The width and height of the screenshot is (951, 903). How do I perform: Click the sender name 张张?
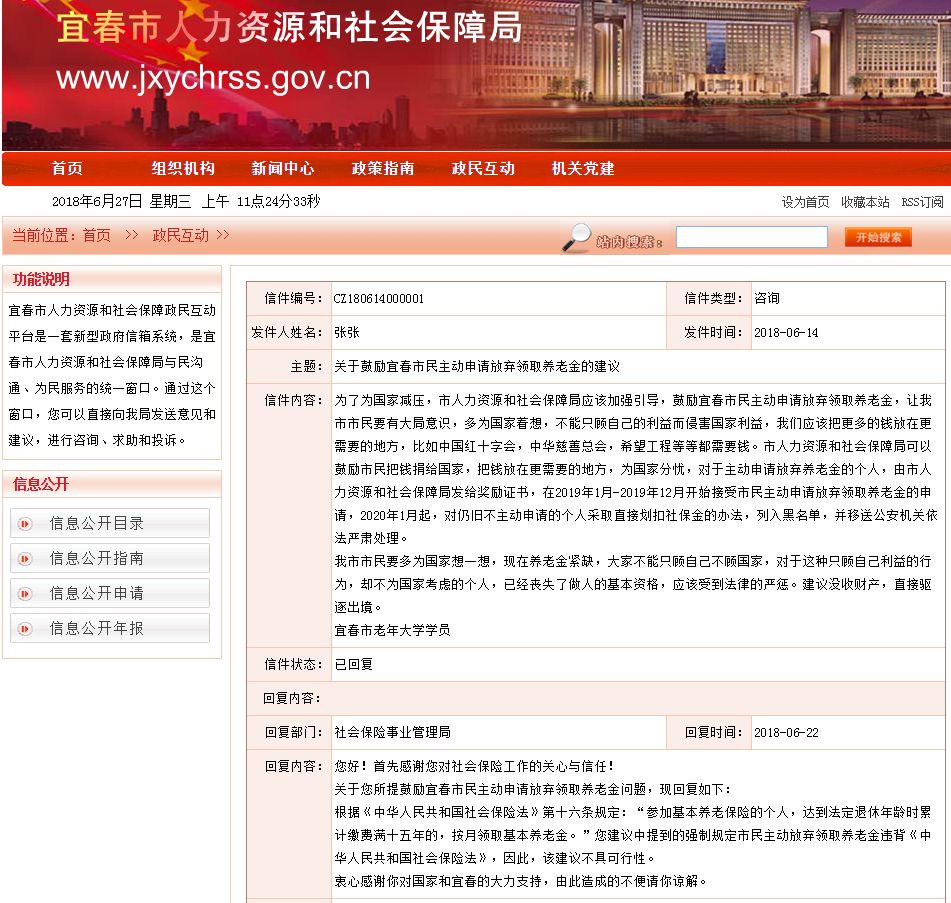pyautogui.click(x=347, y=332)
